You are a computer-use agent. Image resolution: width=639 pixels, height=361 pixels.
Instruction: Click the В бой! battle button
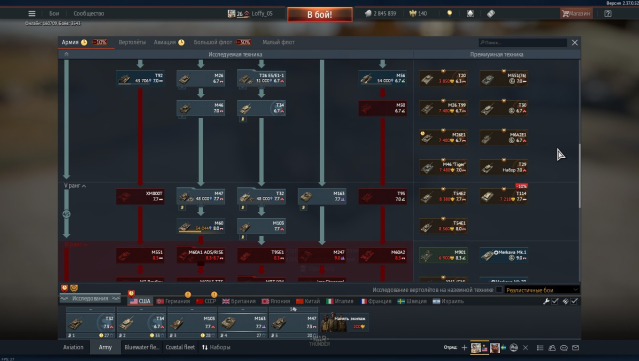coord(320,15)
